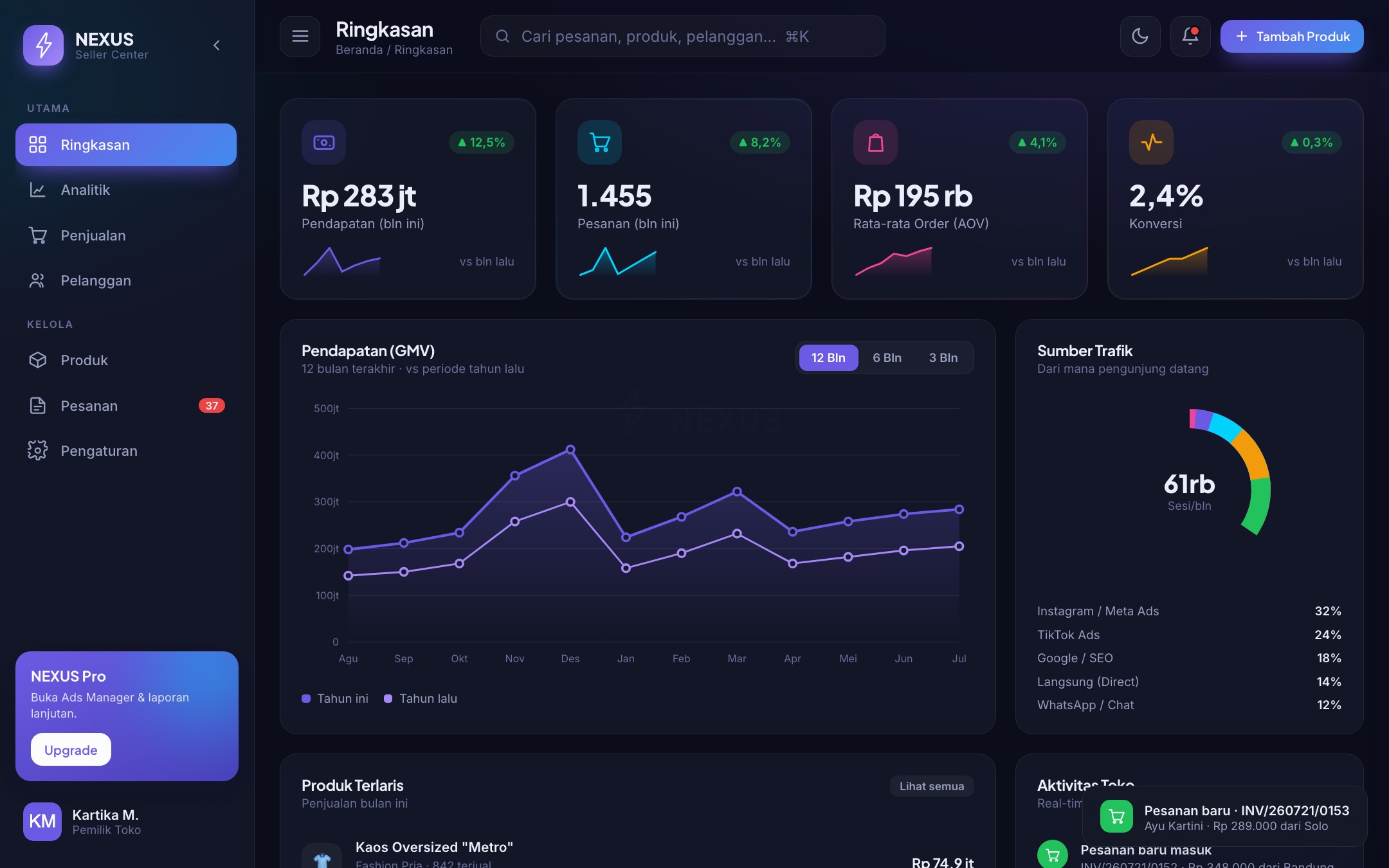This screenshot has height=868, width=1389.
Task: Click the Des peak point on the Tahun ini line
Action: coord(570,449)
